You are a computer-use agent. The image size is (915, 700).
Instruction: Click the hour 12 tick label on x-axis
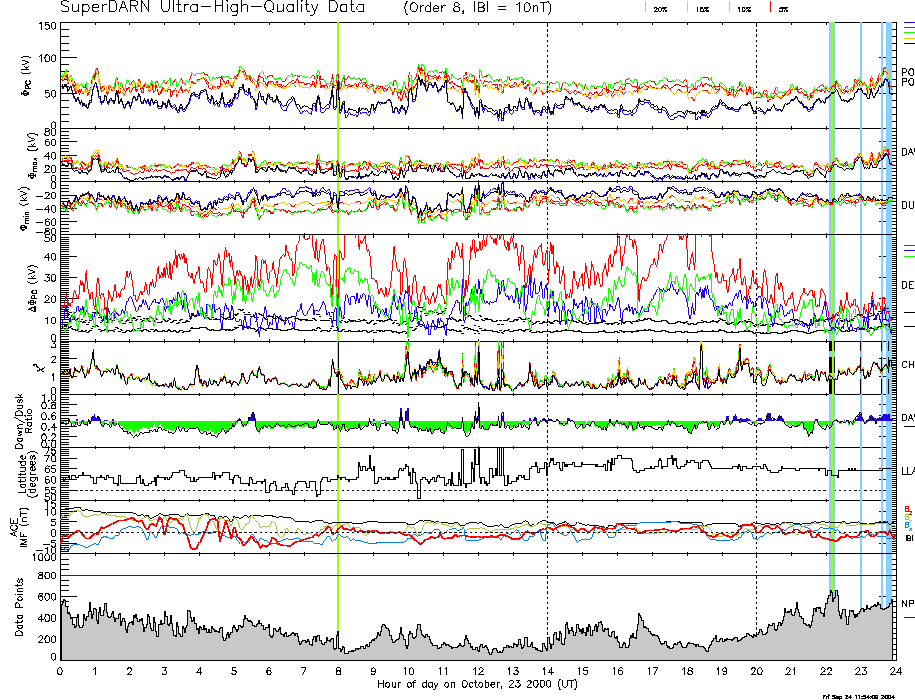pos(478,671)
